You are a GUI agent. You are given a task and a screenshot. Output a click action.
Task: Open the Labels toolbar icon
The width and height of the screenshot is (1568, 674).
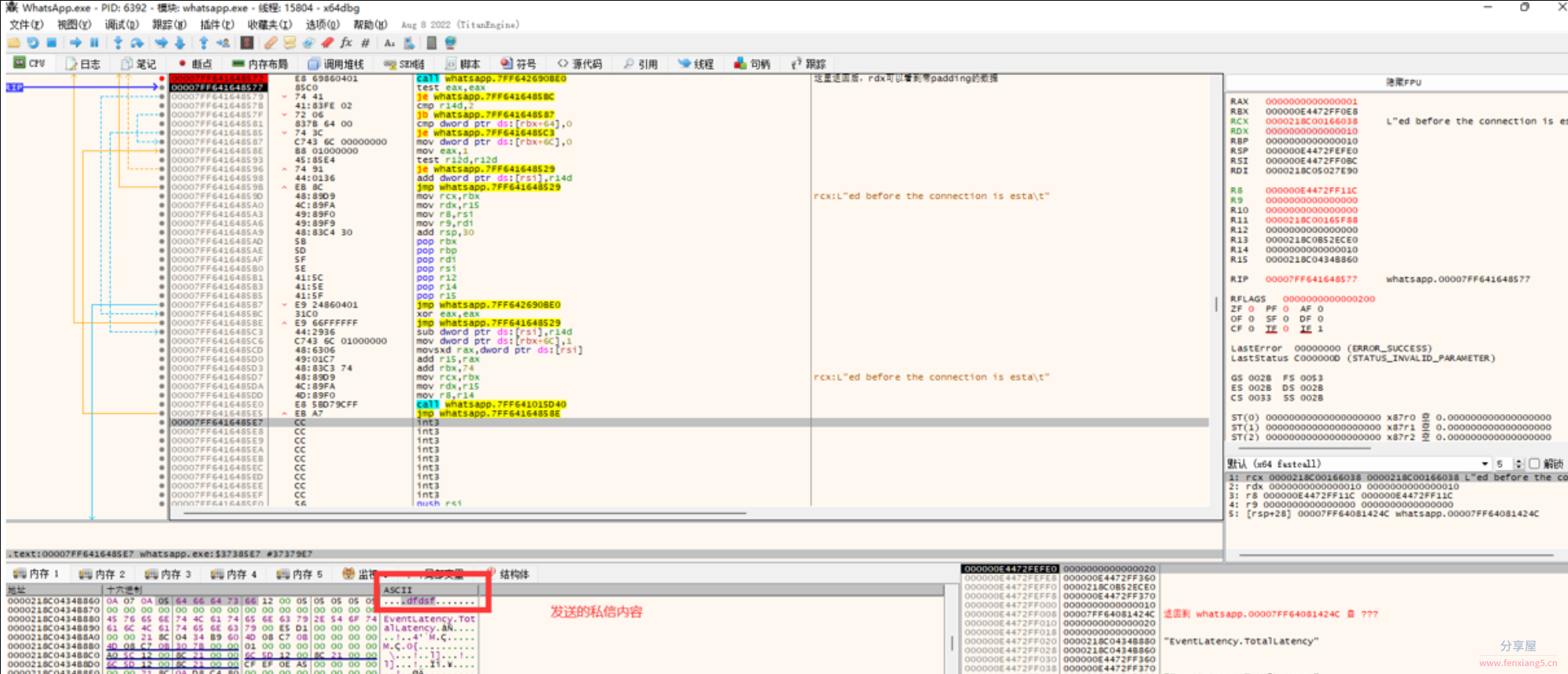[x=309, y=43]
